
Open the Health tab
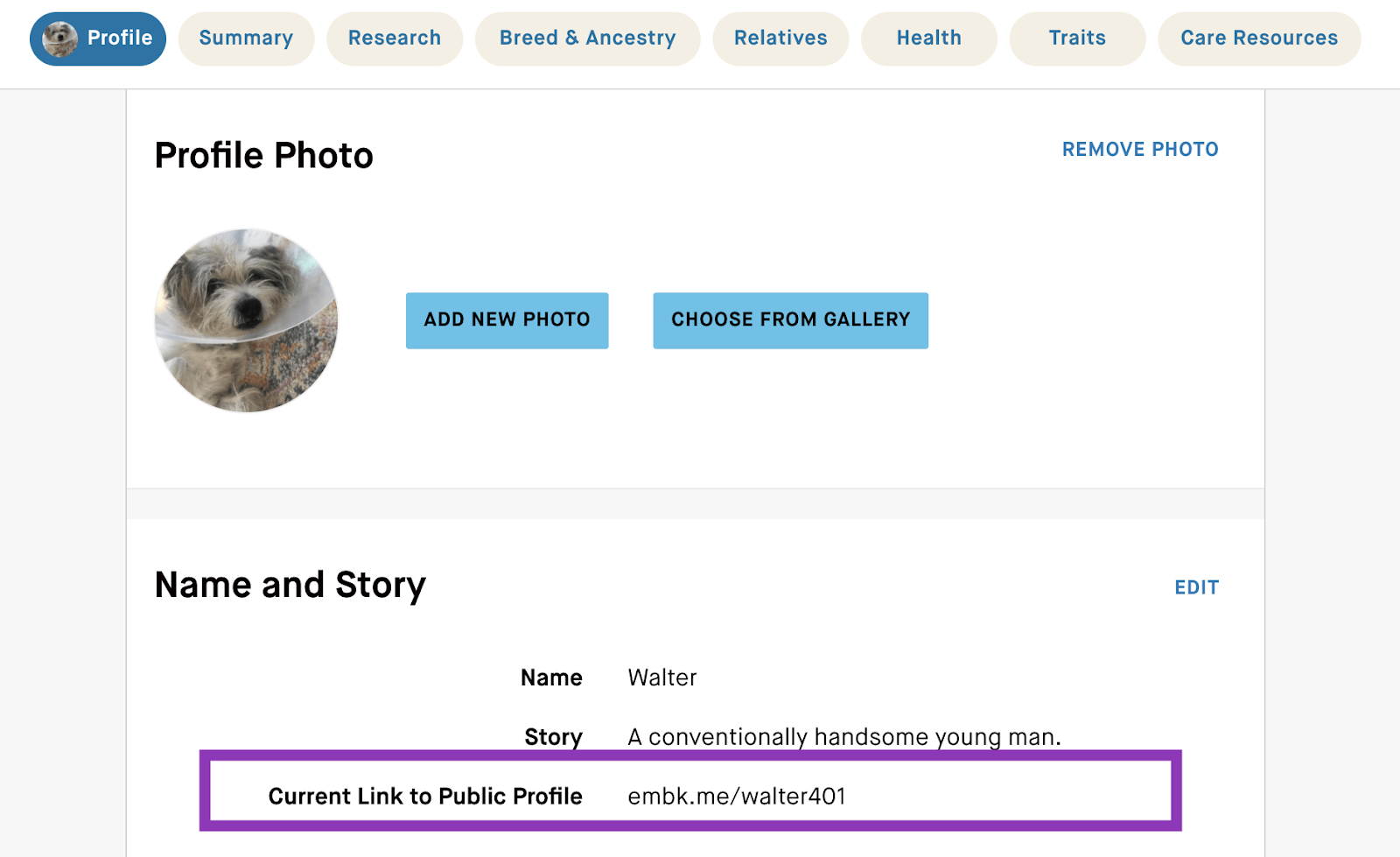(928, 38)
